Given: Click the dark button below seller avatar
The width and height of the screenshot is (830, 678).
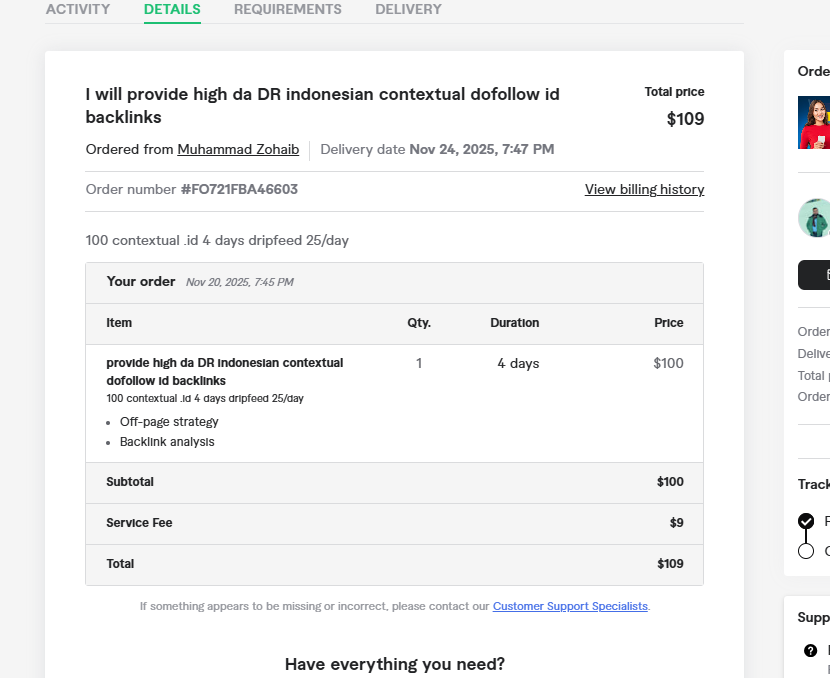Looking at the screenshot, I should (x=814, y=275).
